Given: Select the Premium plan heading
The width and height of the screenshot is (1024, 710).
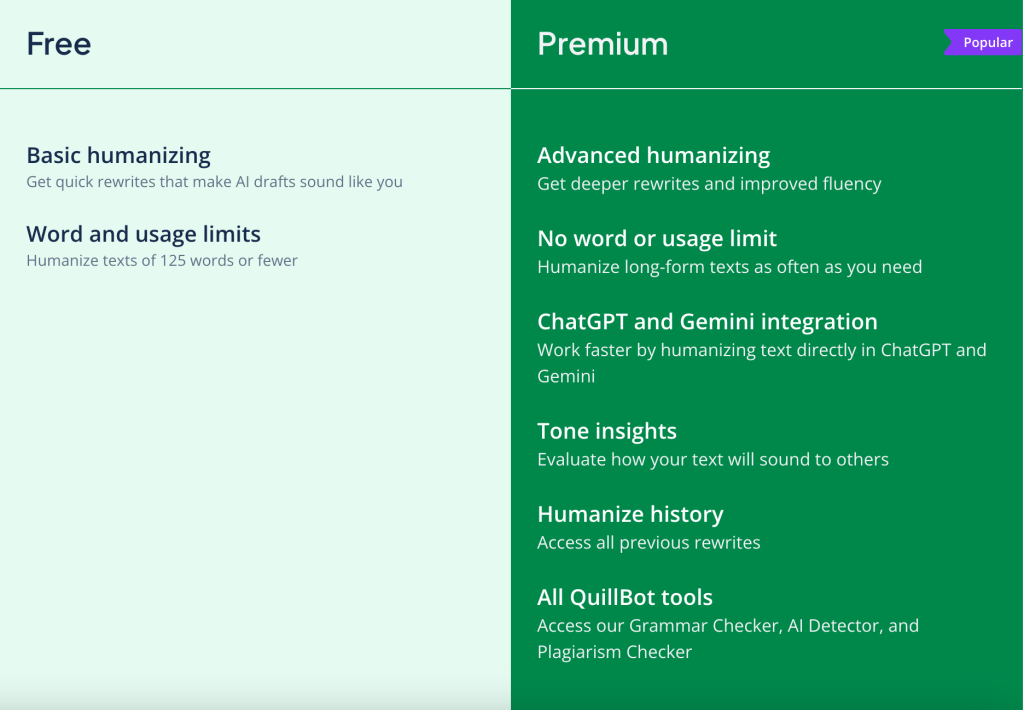Looking at the screenshot, I should [x=602, y=44].
